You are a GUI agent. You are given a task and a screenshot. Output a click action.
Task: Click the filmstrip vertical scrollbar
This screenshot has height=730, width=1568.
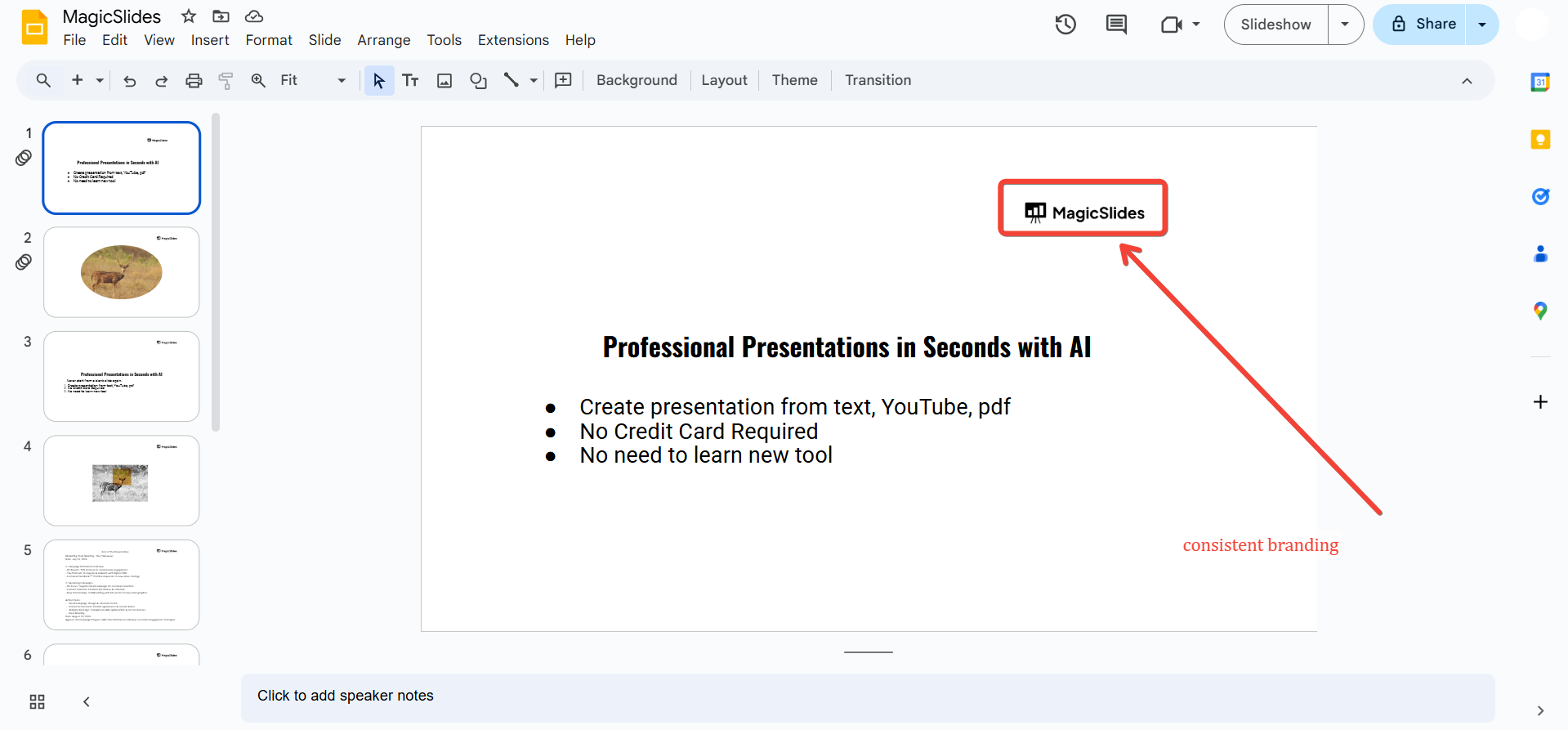[216, 272]
